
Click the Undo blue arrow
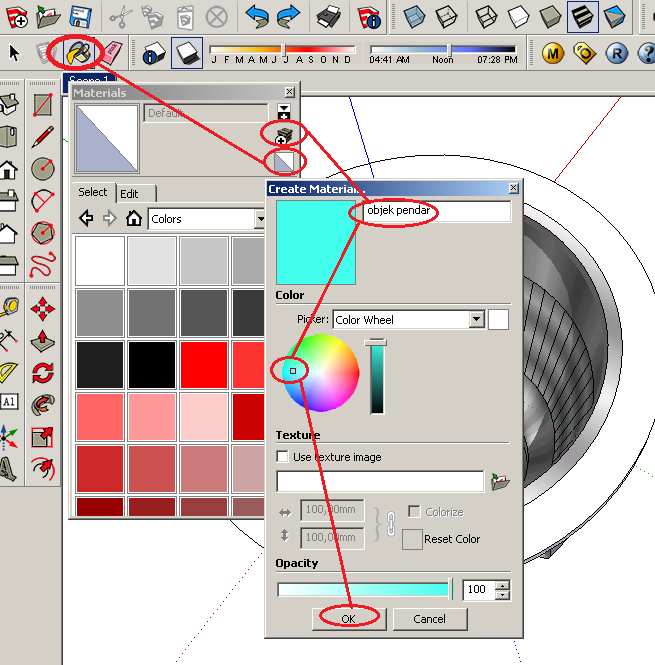pyautogui.click(x=257, y=17)
